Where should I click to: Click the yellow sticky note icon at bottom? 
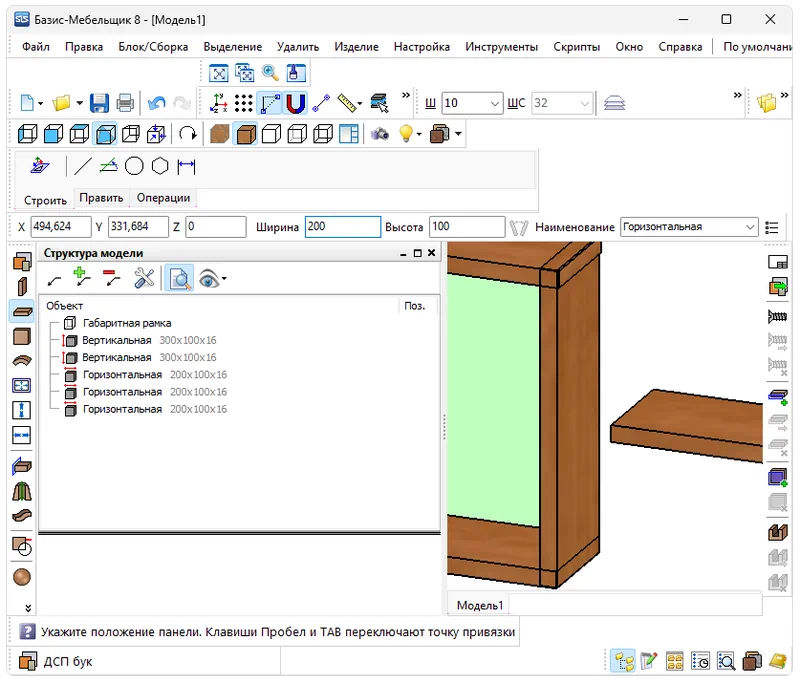[x=778, y=662]
